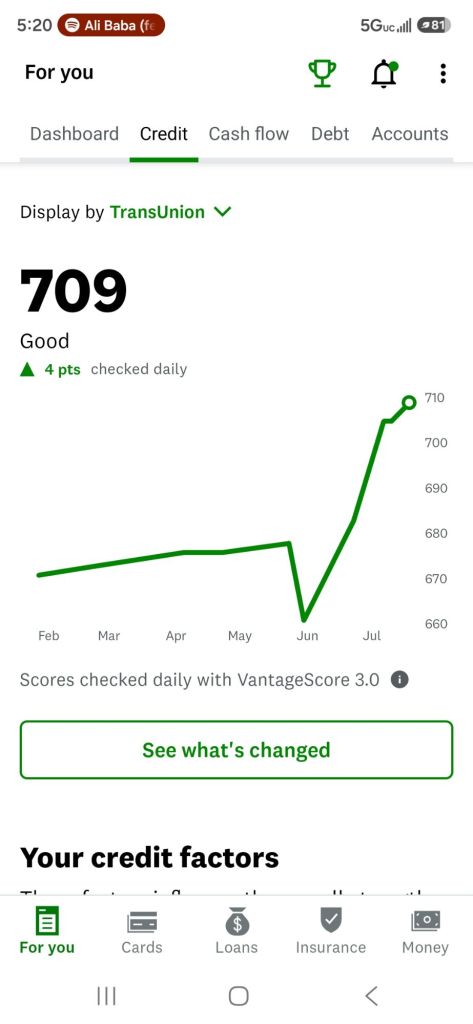Tap the Spotify Ali Baba status pill
473x1024 pixels.
tap(111, 25)
